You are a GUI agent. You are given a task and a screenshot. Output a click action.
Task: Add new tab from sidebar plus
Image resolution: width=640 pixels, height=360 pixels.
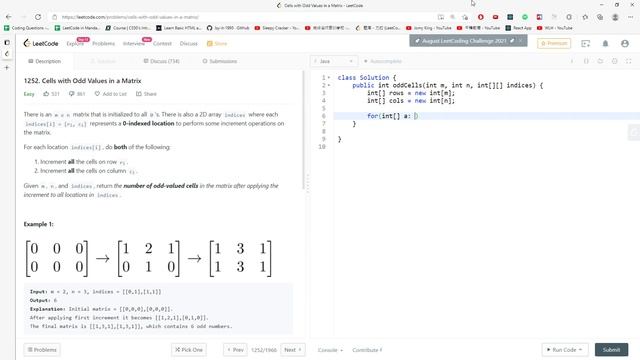[7, 67]
